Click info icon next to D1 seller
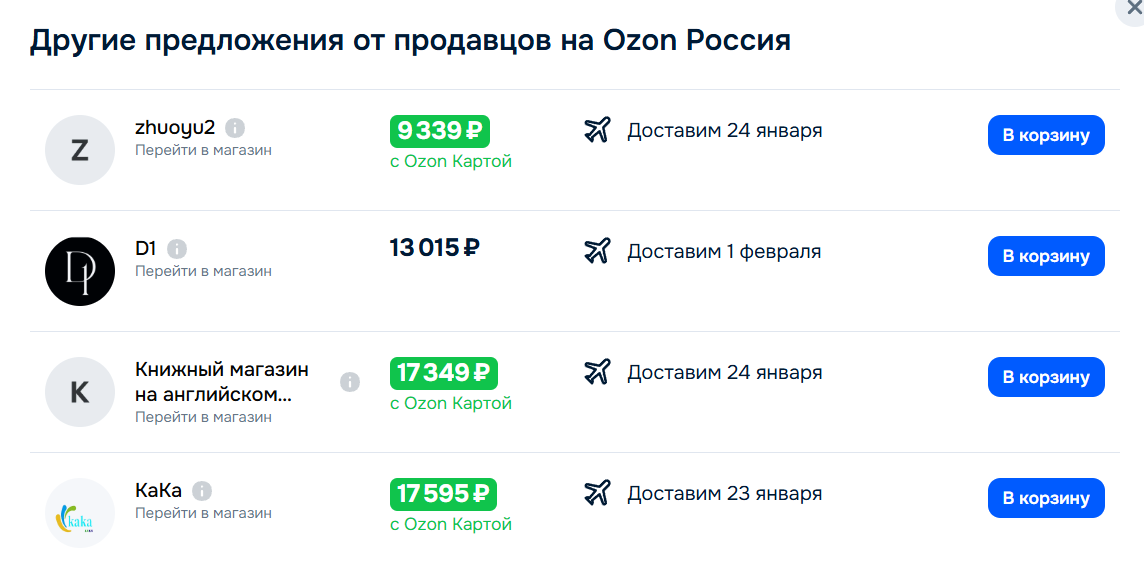The height and width of the screenshot is (585, 1144). click(177, 249)
